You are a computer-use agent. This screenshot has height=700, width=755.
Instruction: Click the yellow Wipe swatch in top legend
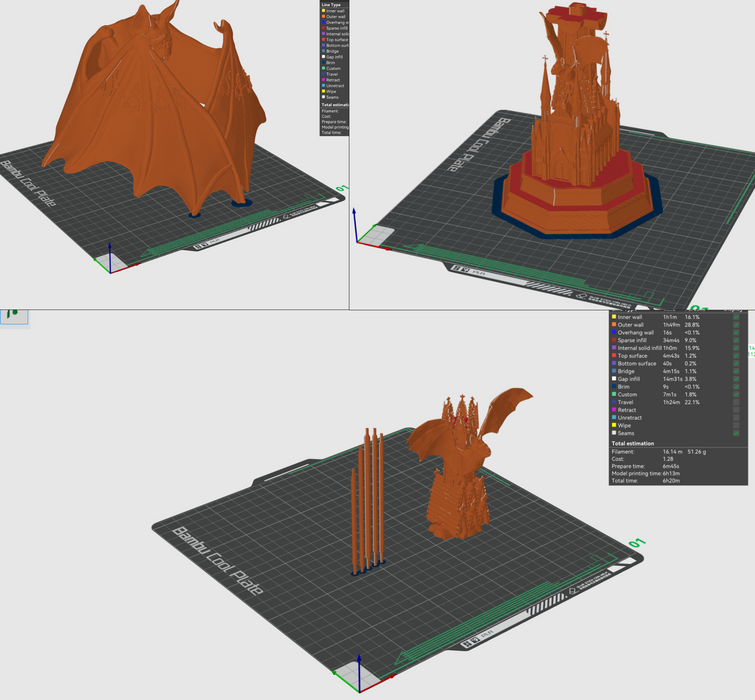323,91
